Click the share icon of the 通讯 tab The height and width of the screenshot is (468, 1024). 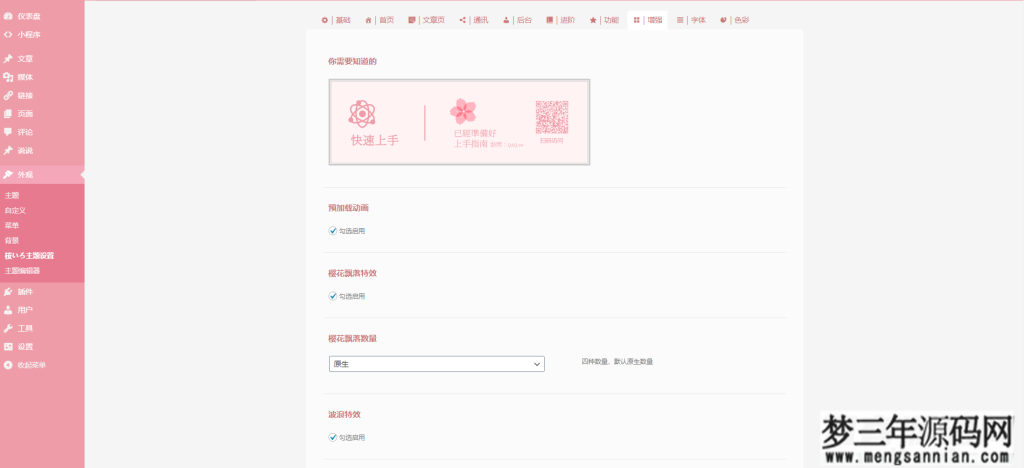click(x=462, y=20)
